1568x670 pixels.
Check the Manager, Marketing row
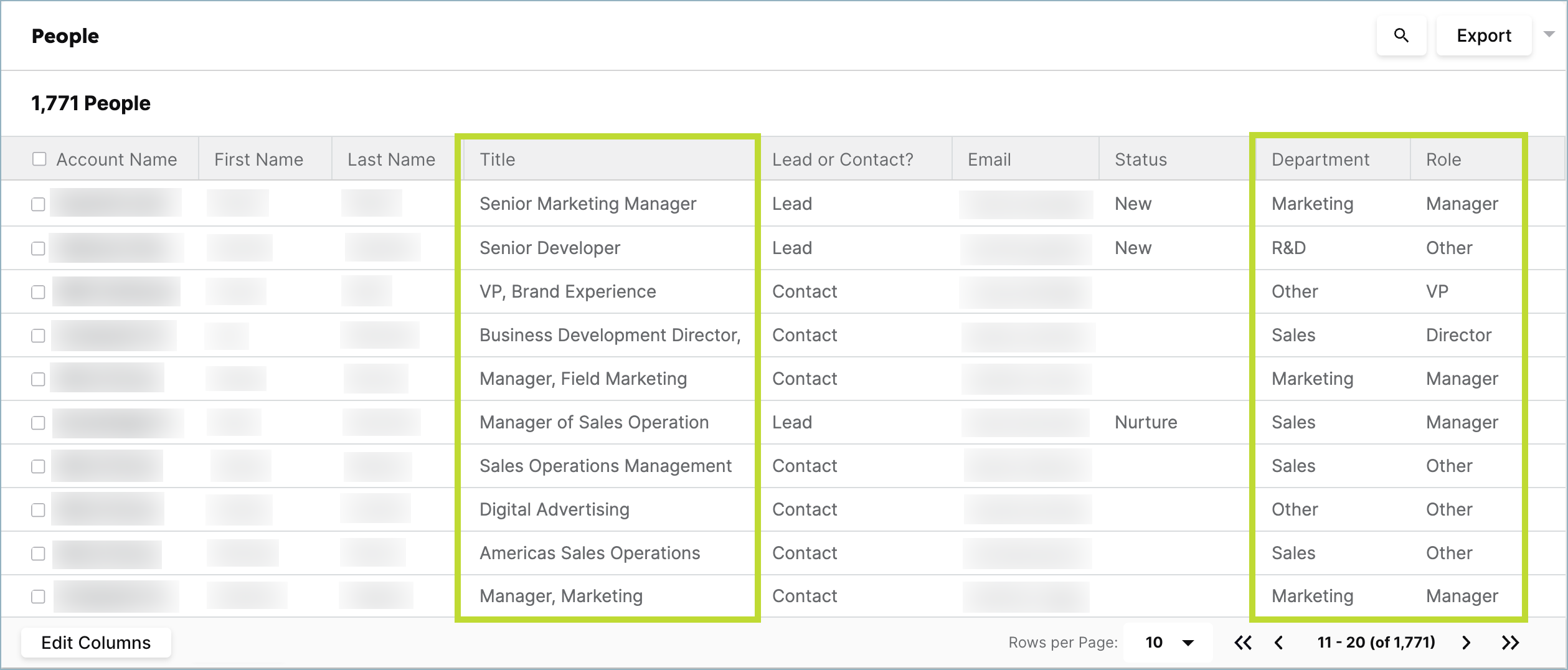pyautogui.click(x=38, y=596)
